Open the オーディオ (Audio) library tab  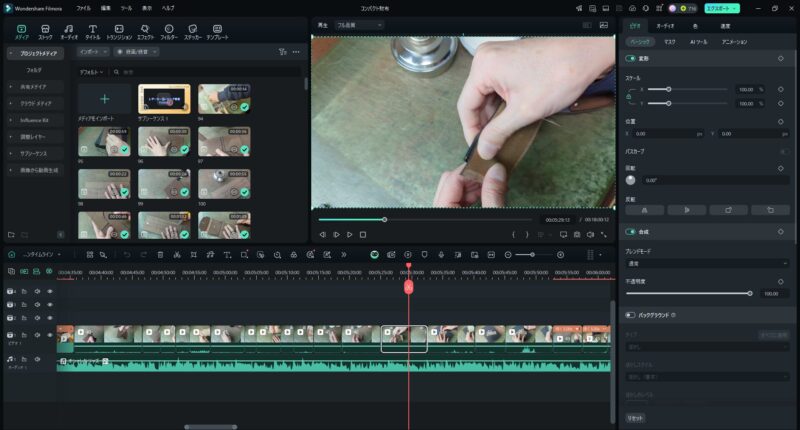(69, 32)
